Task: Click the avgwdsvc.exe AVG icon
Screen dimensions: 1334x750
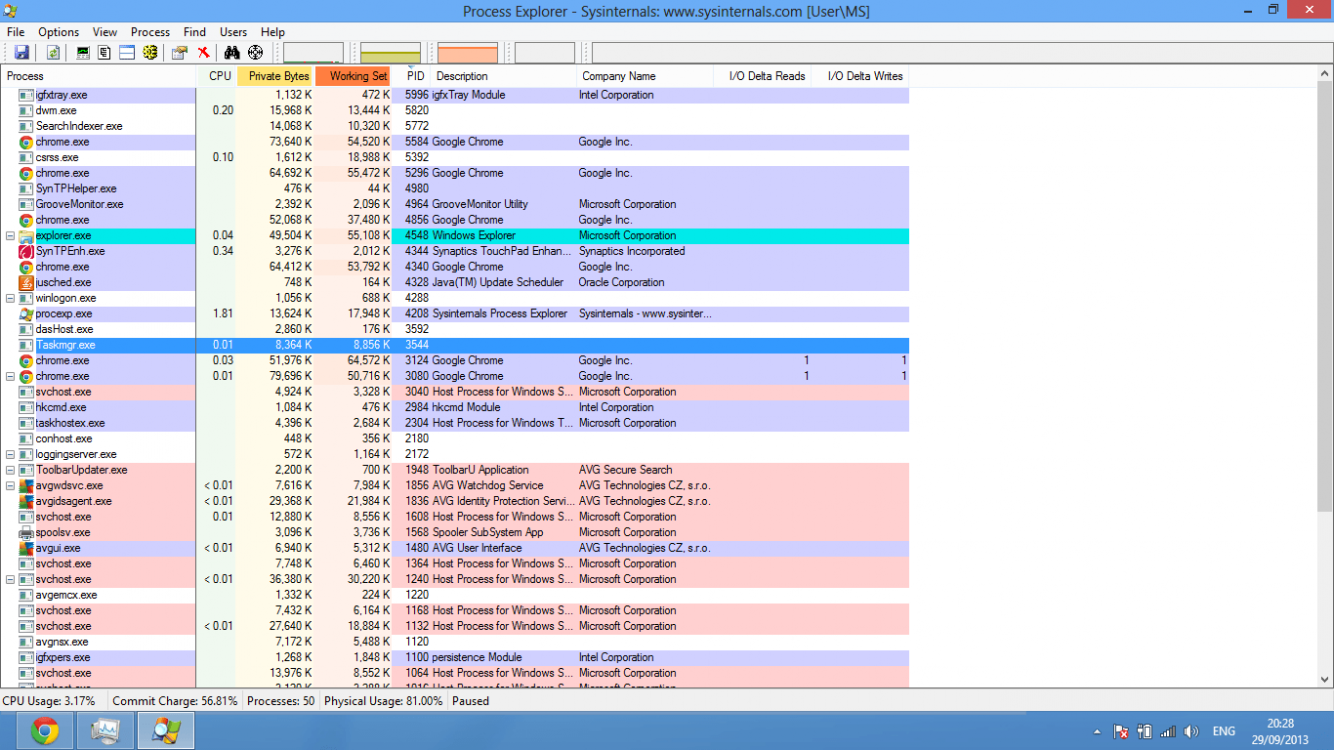Action: 27,486
